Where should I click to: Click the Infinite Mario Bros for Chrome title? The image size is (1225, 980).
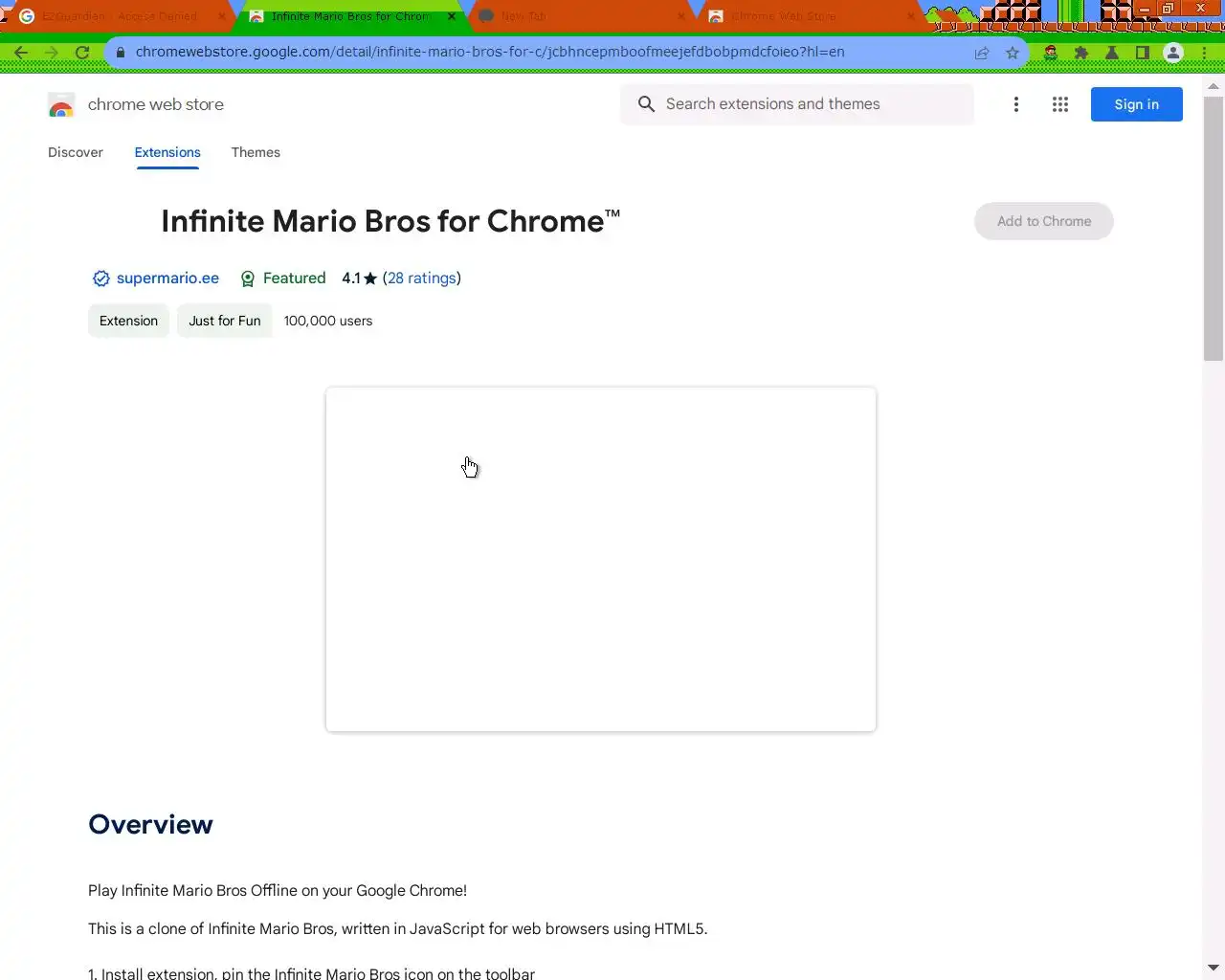click(390, 221)
